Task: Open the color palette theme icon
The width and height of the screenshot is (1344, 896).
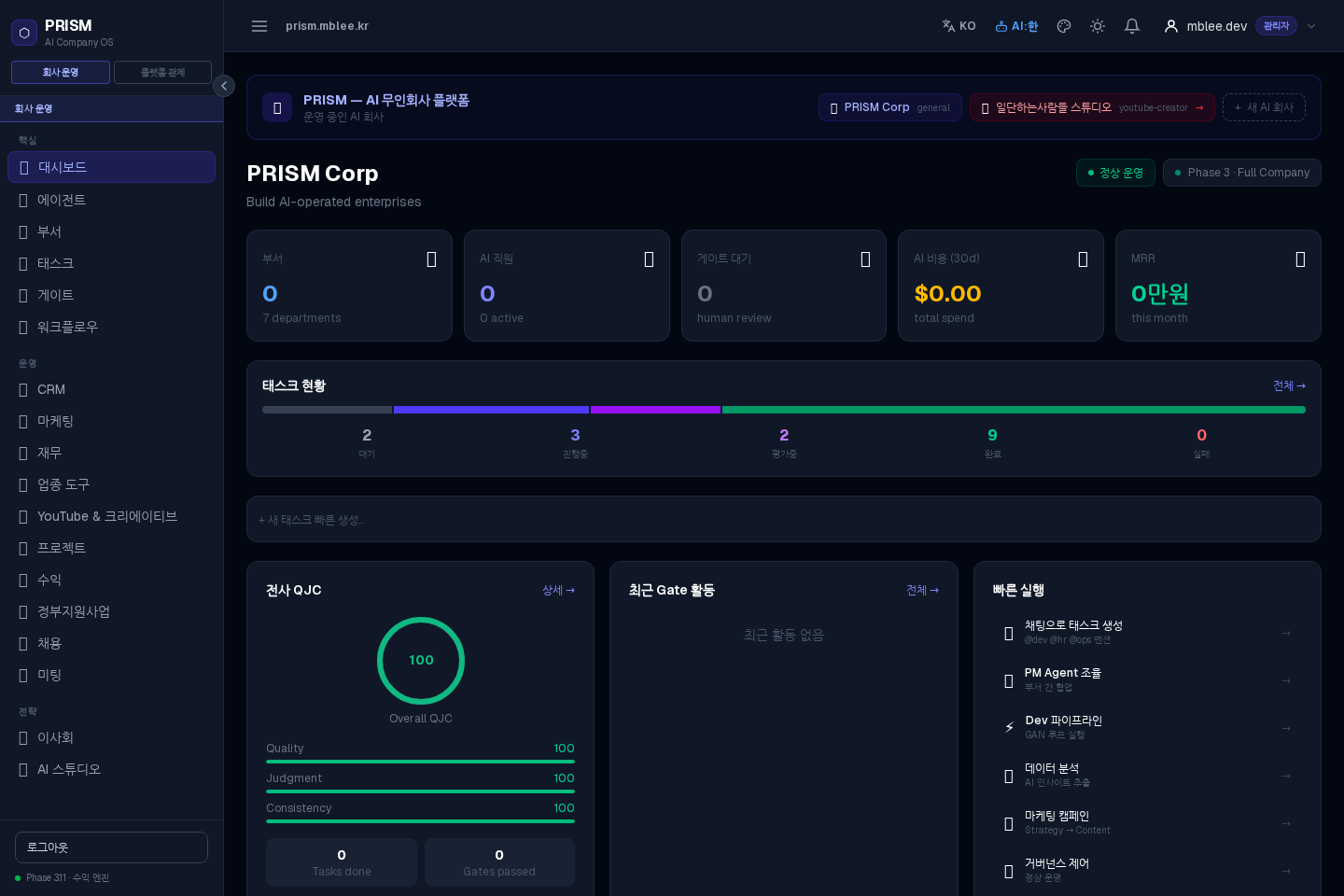Action: (1064, 26)
